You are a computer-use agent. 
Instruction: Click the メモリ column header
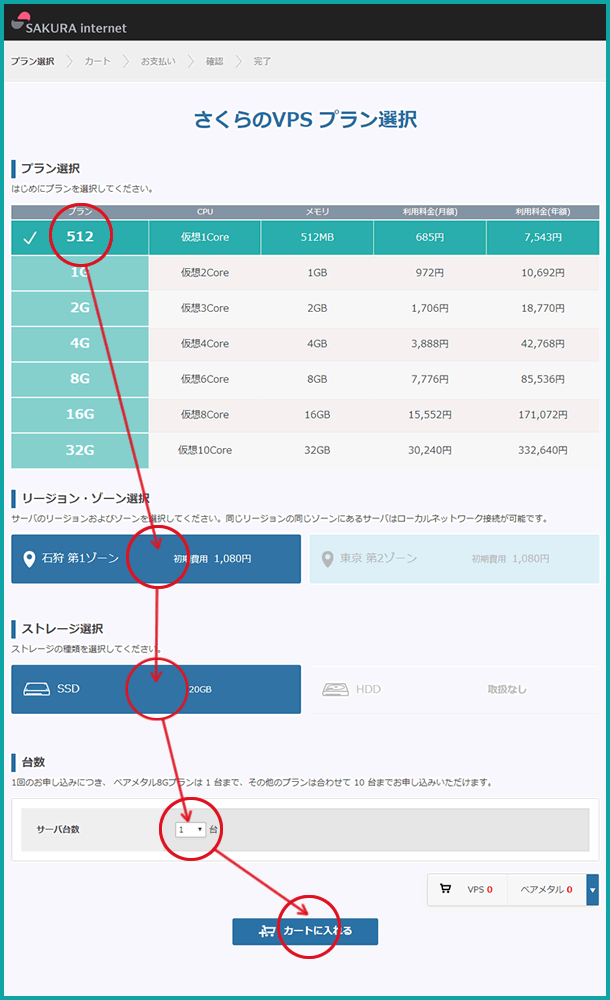pyautogui.click(x=317, y=212)
